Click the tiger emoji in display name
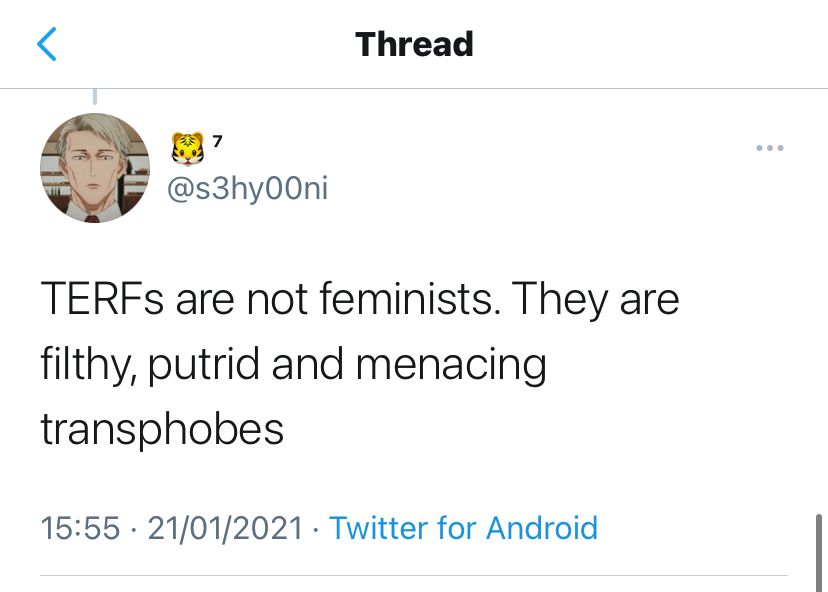This screenshot has width=828, height=592. point(187,147)
